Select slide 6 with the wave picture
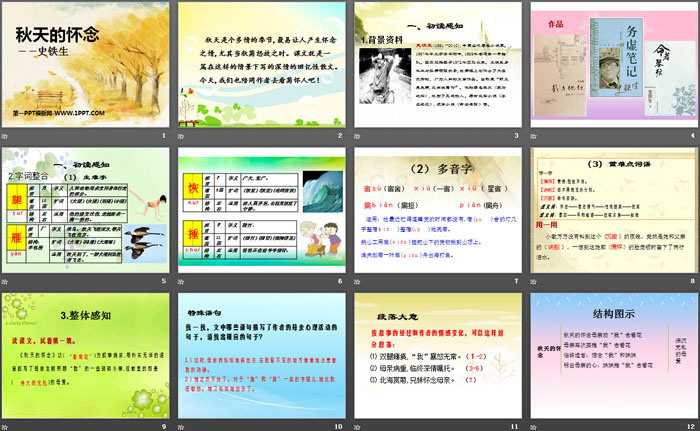 click(262, 210)
